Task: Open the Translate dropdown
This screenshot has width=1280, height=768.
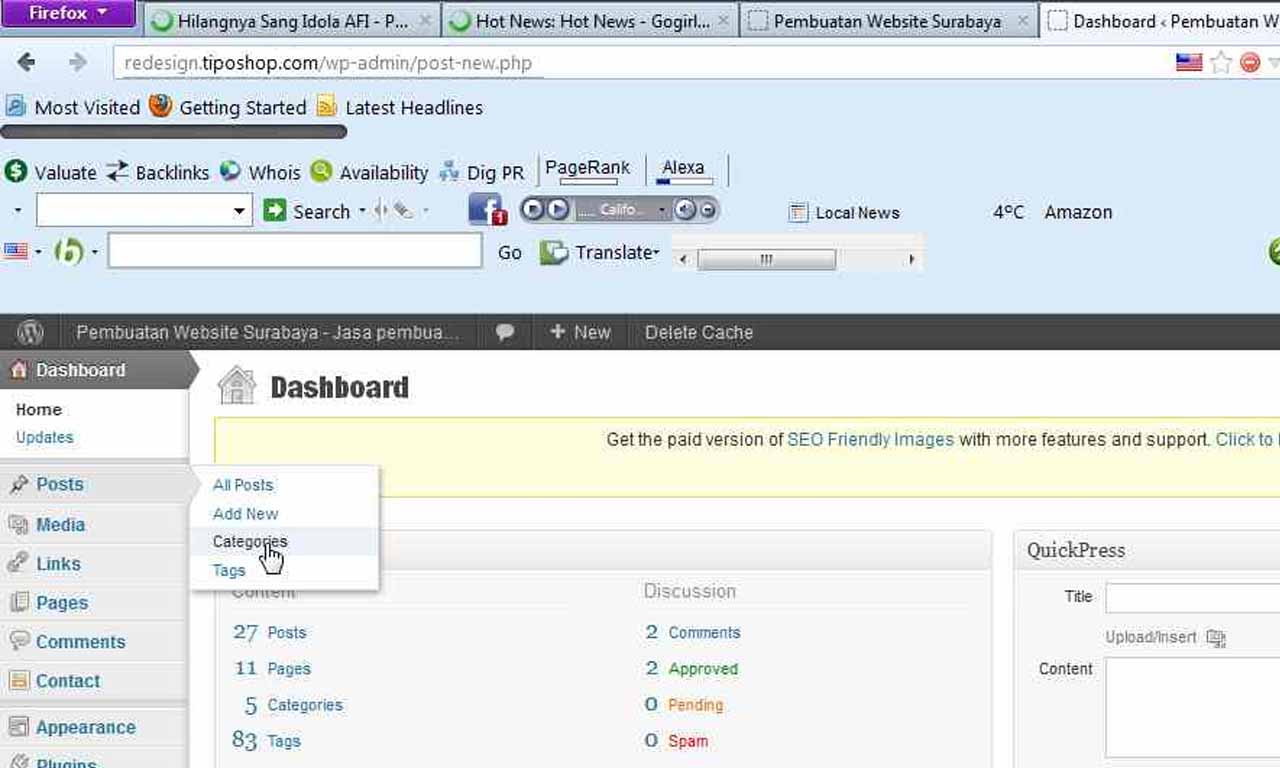Action: (600, 253)
